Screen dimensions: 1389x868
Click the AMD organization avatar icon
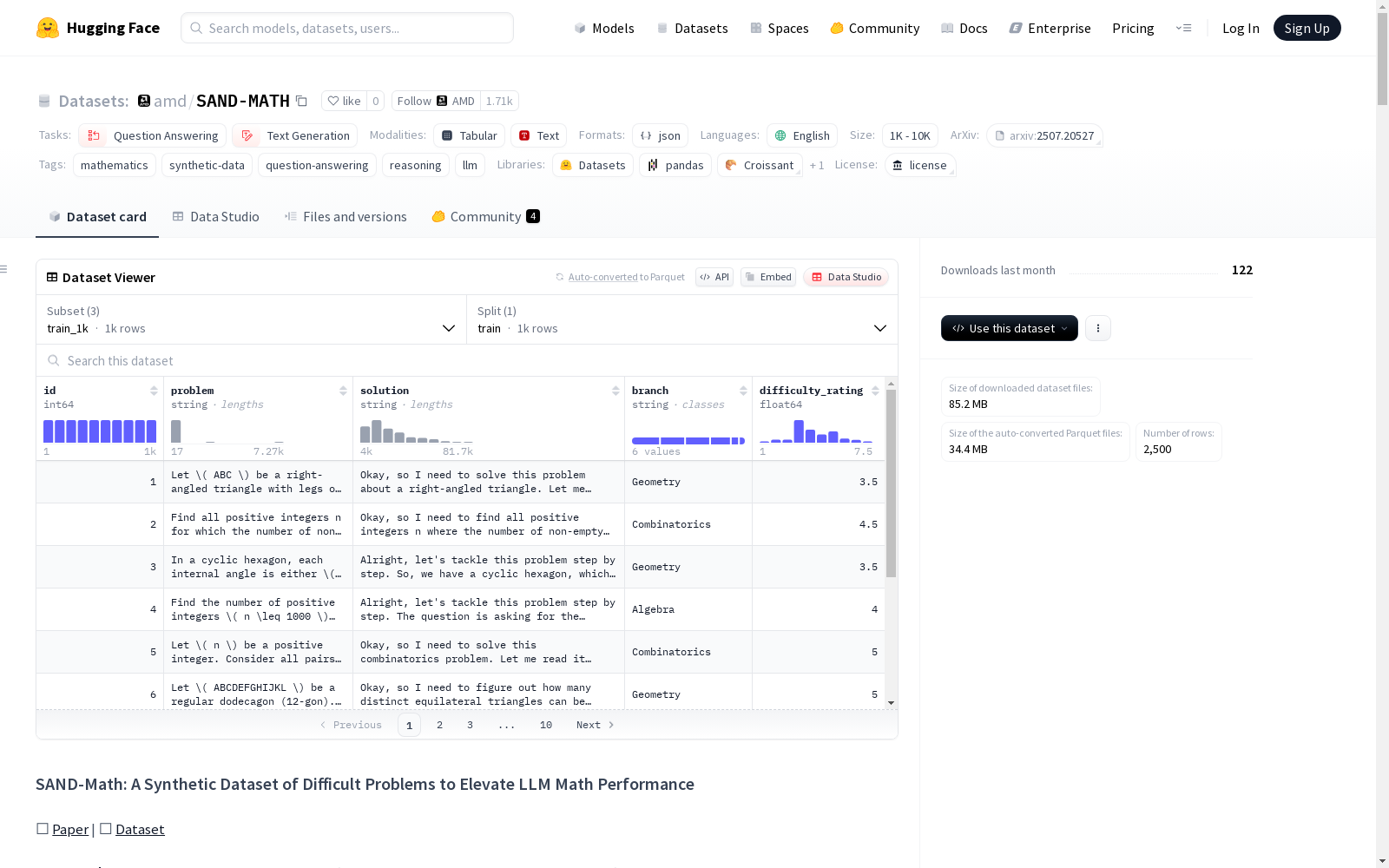tap(144, 101)
